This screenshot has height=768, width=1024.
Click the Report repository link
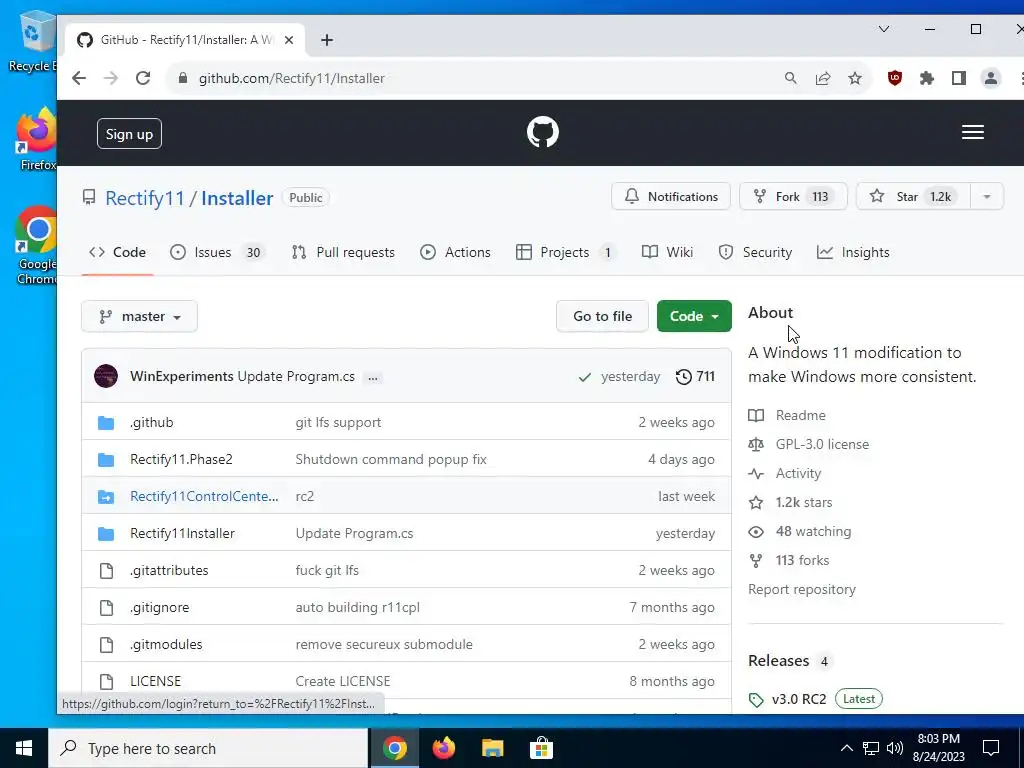tap(801, 589)
